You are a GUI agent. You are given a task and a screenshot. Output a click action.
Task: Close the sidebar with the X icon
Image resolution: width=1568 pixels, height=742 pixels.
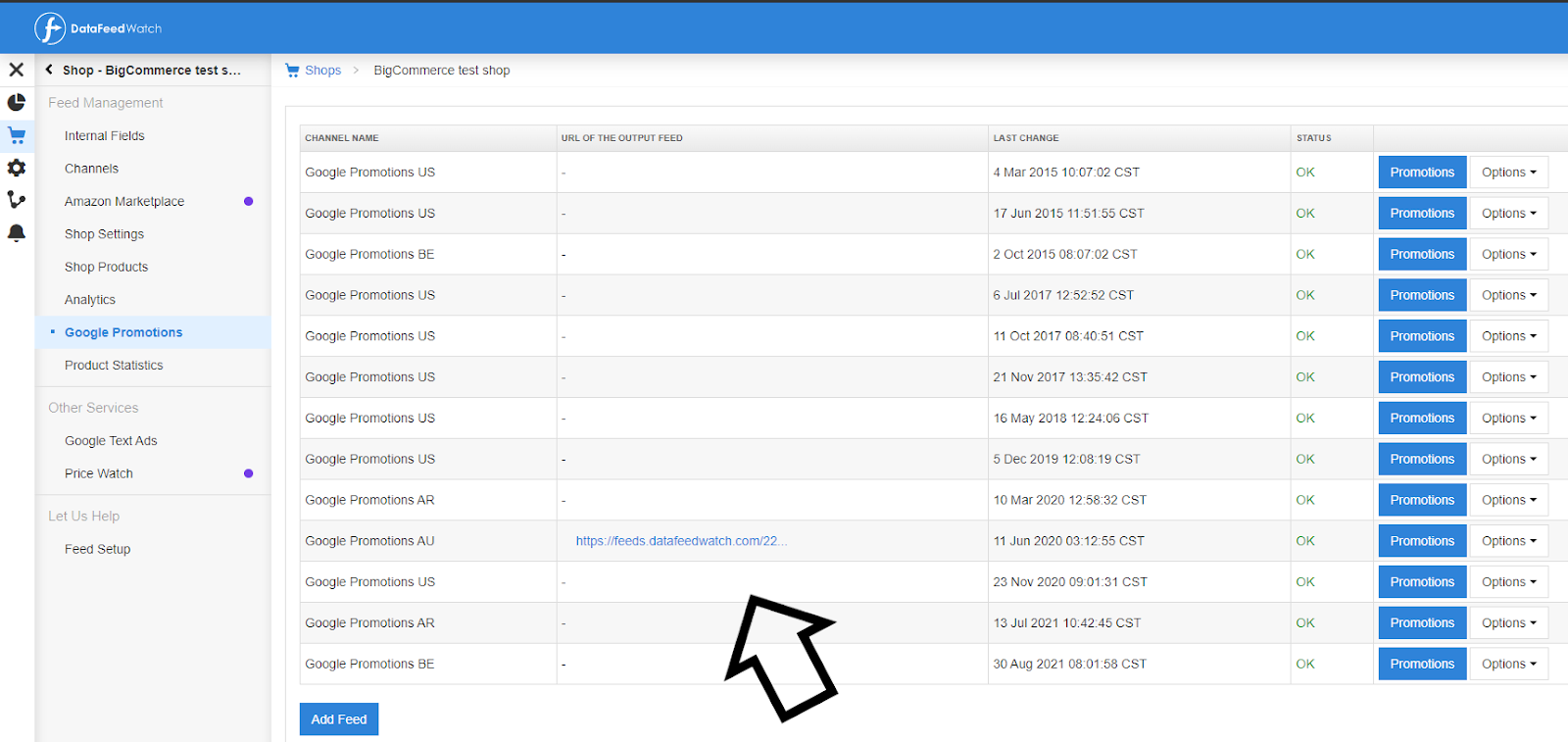17,70
